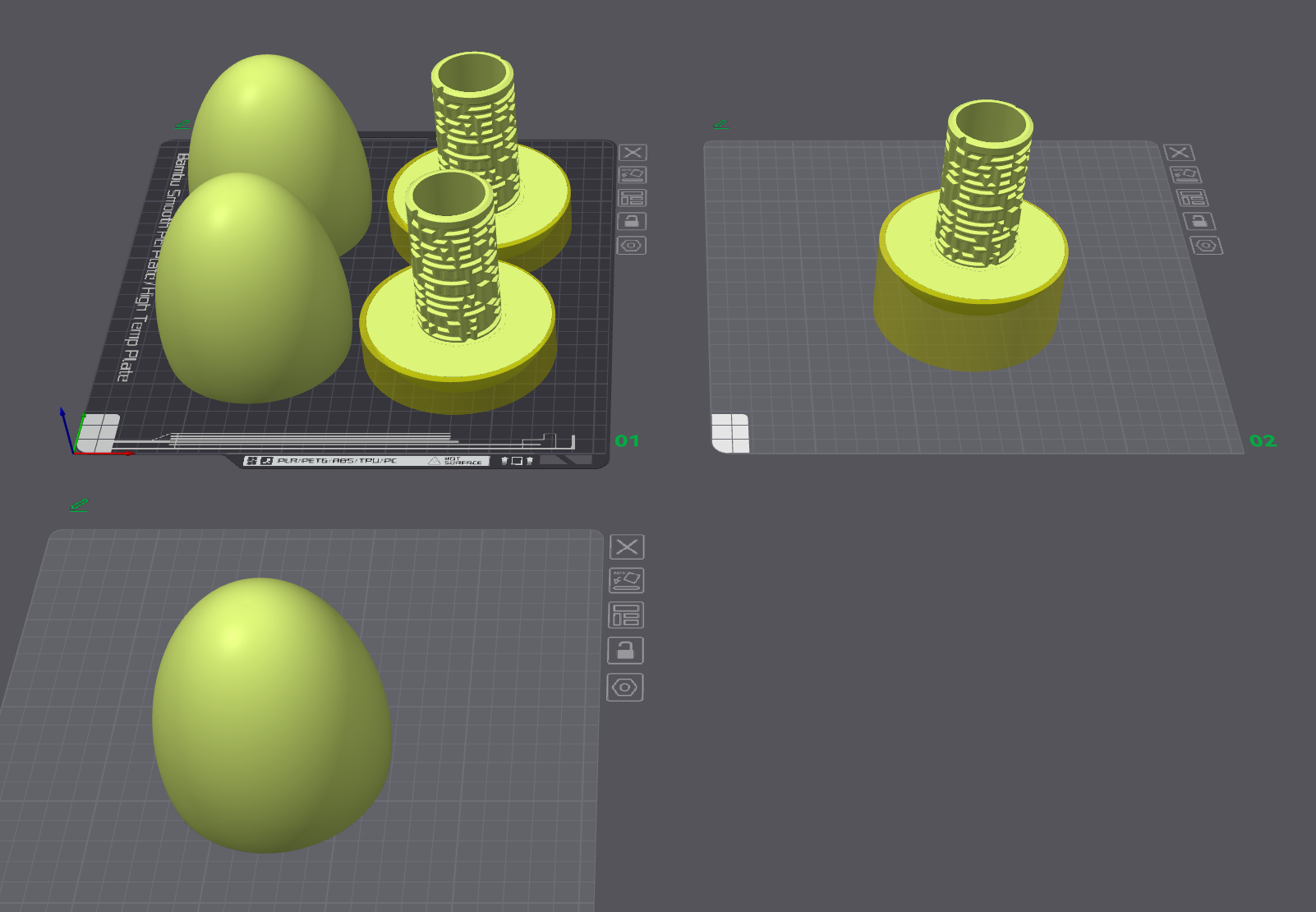
Task: Auto-orient objects on plate 01
Action: pos(633,175)
